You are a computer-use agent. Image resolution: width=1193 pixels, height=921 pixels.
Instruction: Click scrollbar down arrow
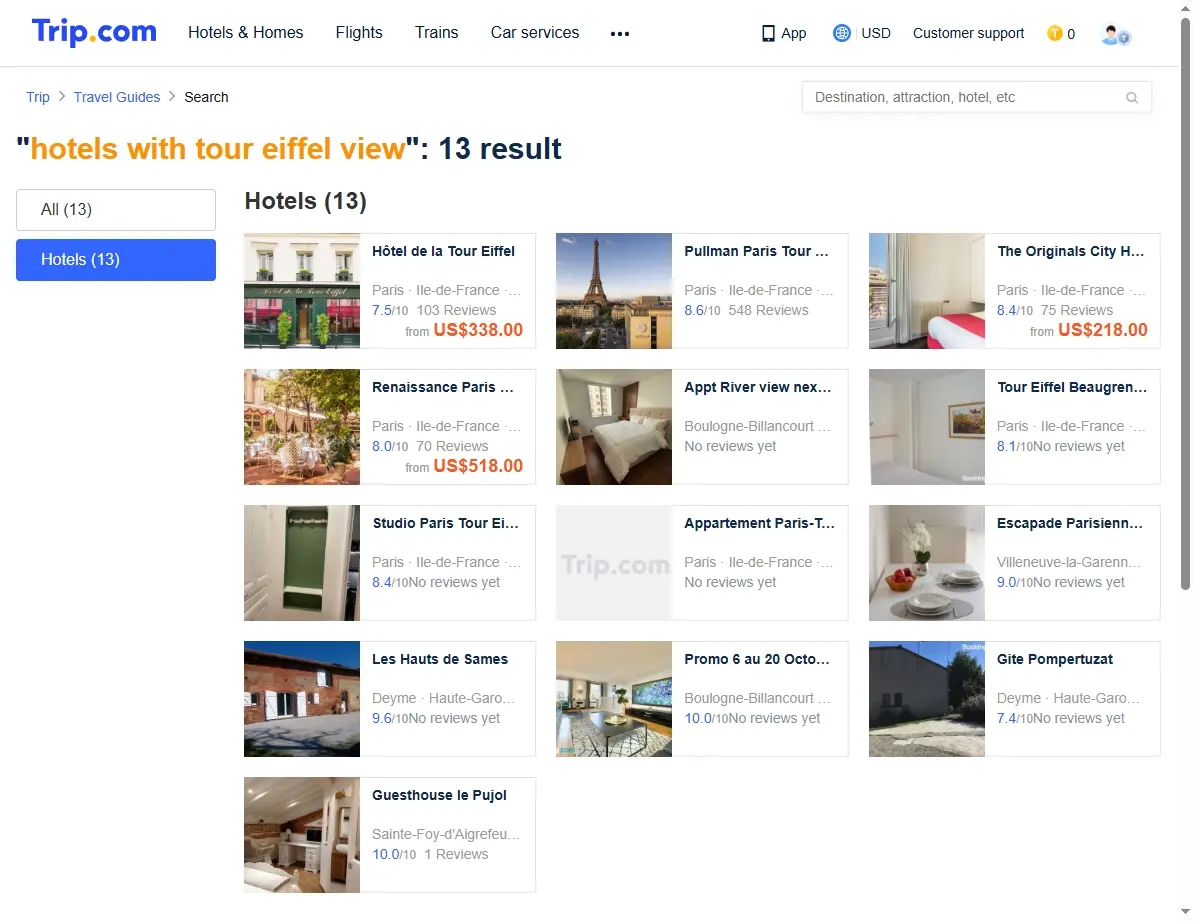[x=1185, y=913]
